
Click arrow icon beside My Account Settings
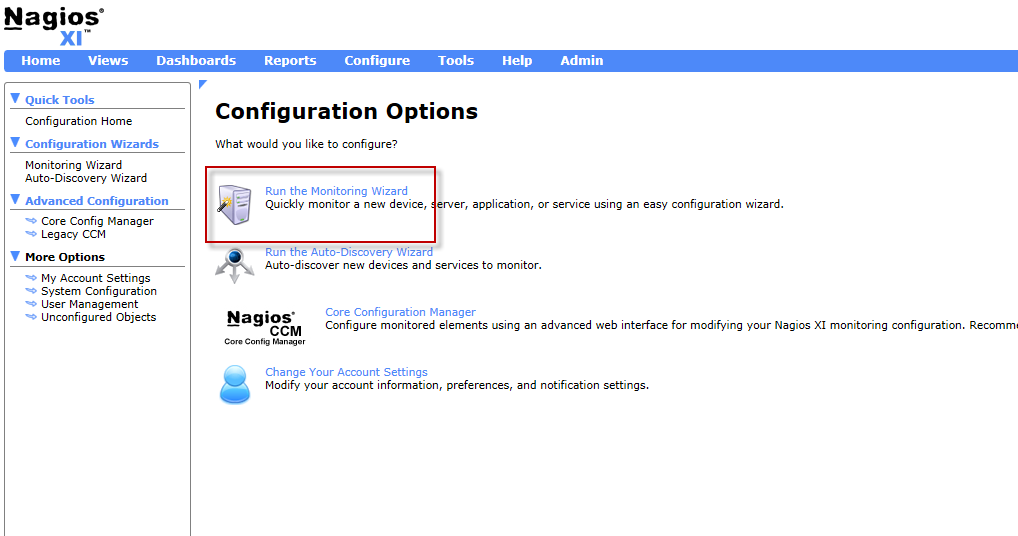tap(31, 278)
